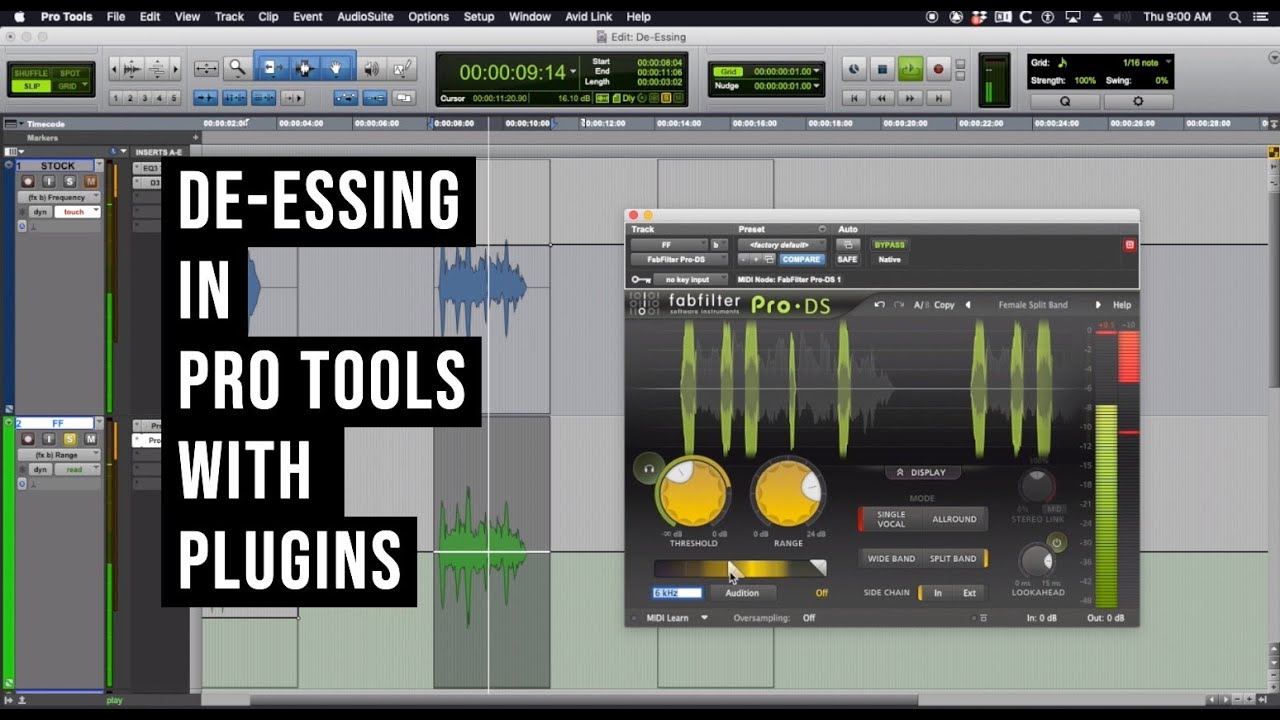Click the key input key icon
The height and width of the screenshot is (720, 1280).
pos(640,280)
